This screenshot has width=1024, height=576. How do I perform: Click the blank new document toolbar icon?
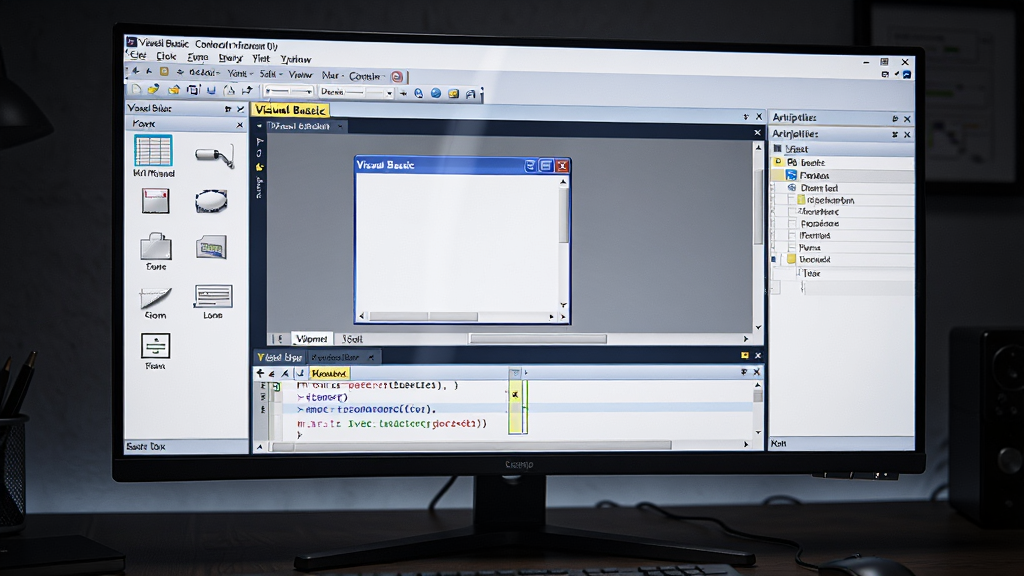(x=136, y=89)
